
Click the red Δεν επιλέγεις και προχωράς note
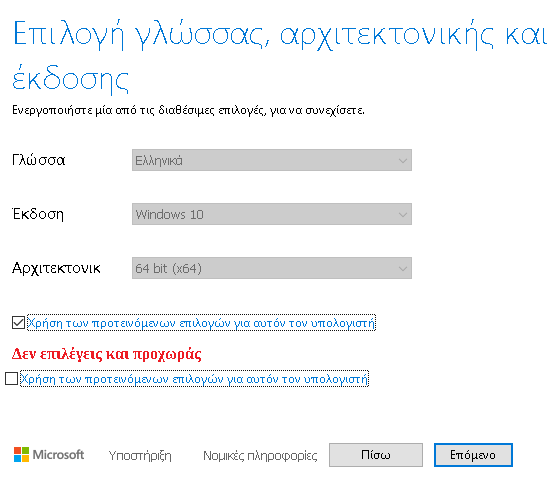click(x=106, y=354)
